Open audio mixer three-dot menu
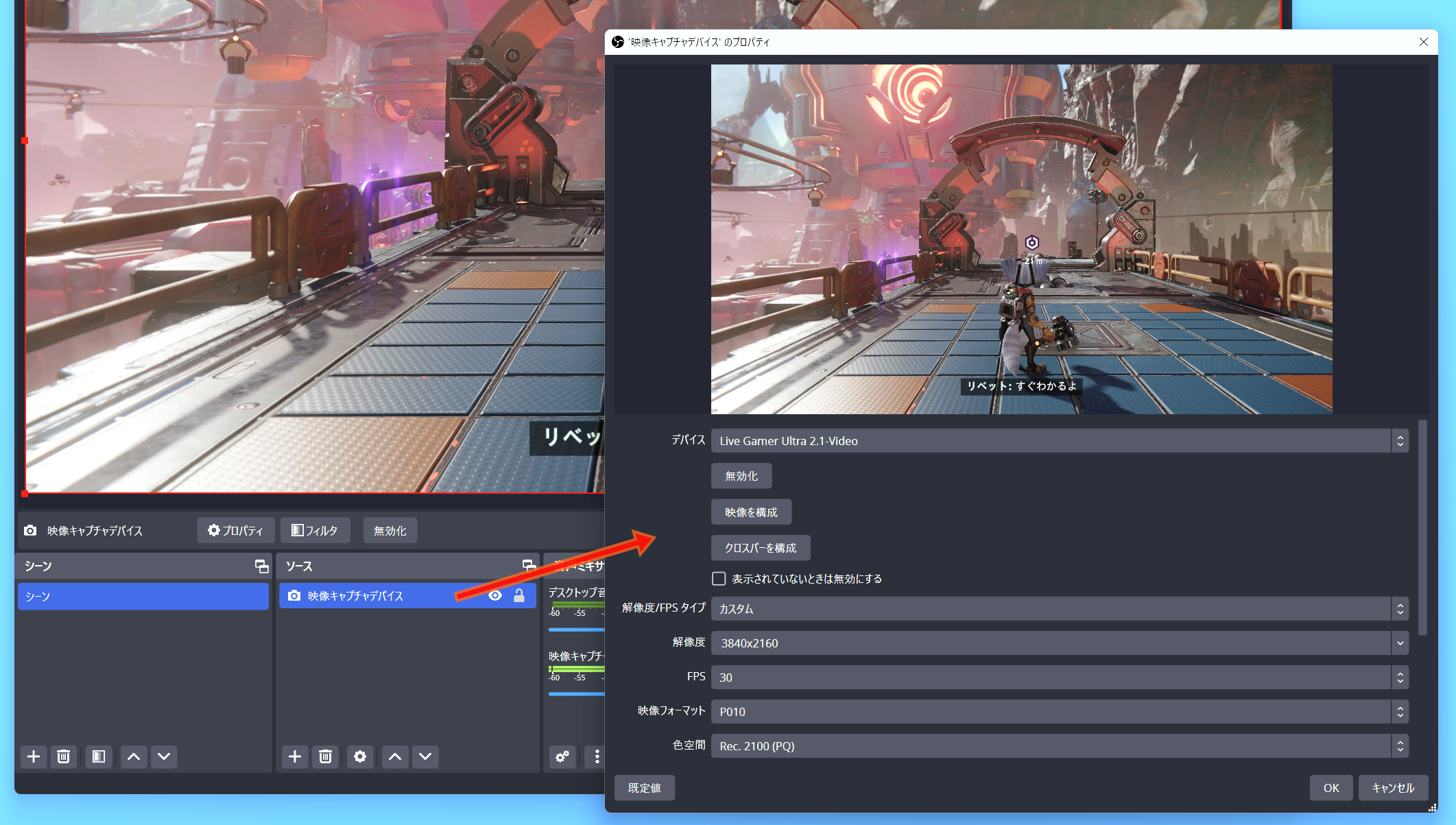Screen dimensions: 1456x825 click(x=597, y=756)
